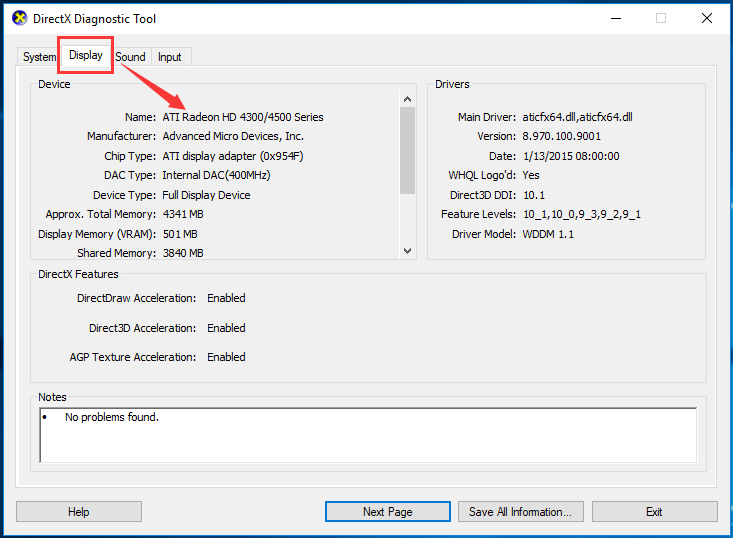Minimize the DirectX Diagnostic Tool window
The width and height of the screenshot is (733, 538).
616,19
